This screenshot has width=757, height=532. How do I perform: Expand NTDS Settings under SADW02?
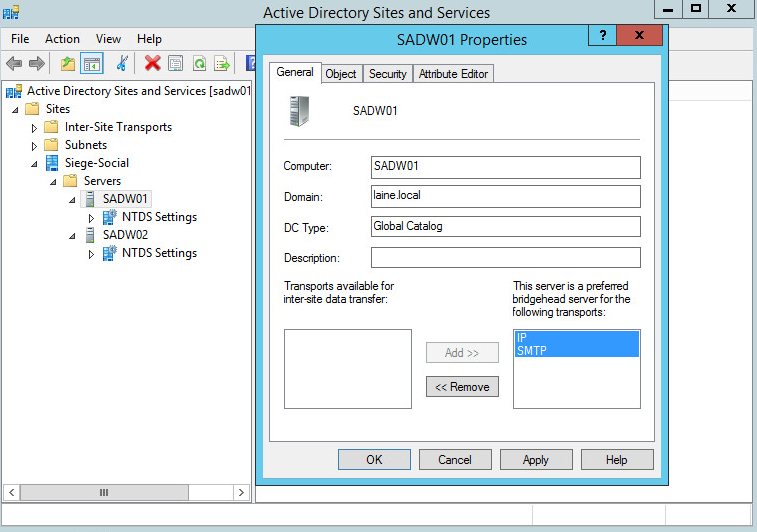pos(91,254)
